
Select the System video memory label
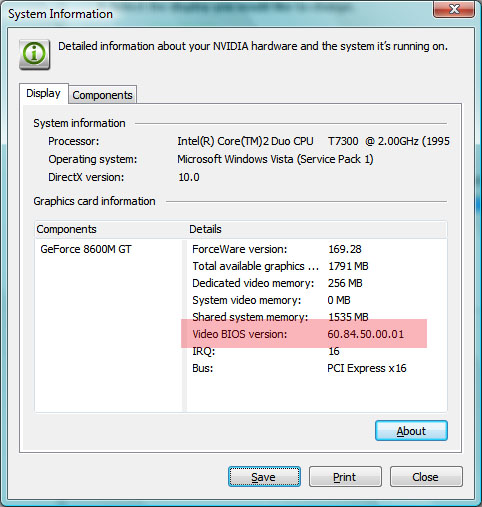(247, 300)
